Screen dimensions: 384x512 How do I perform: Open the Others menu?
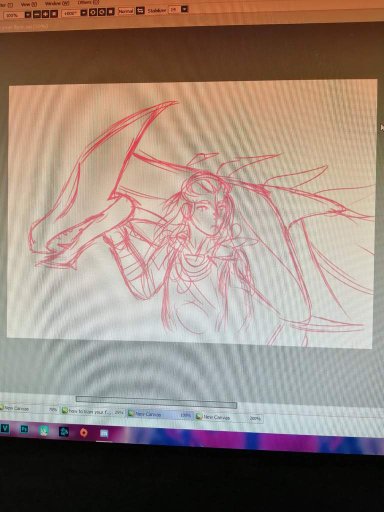tap(88, 2)
